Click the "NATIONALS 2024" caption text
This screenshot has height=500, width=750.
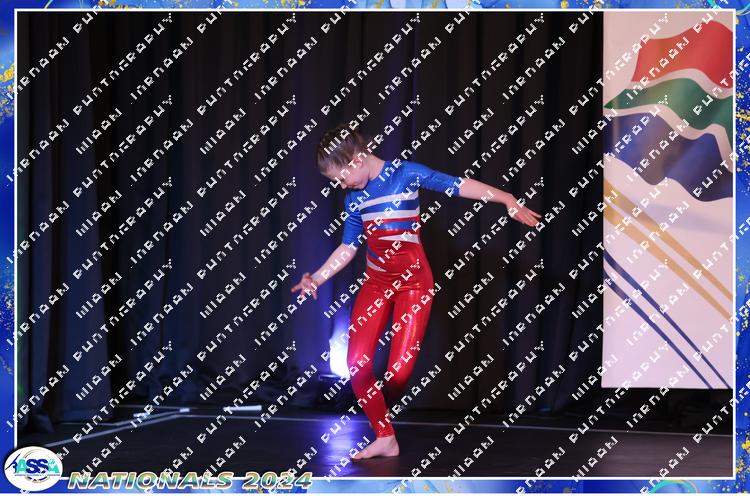(190, 480)
